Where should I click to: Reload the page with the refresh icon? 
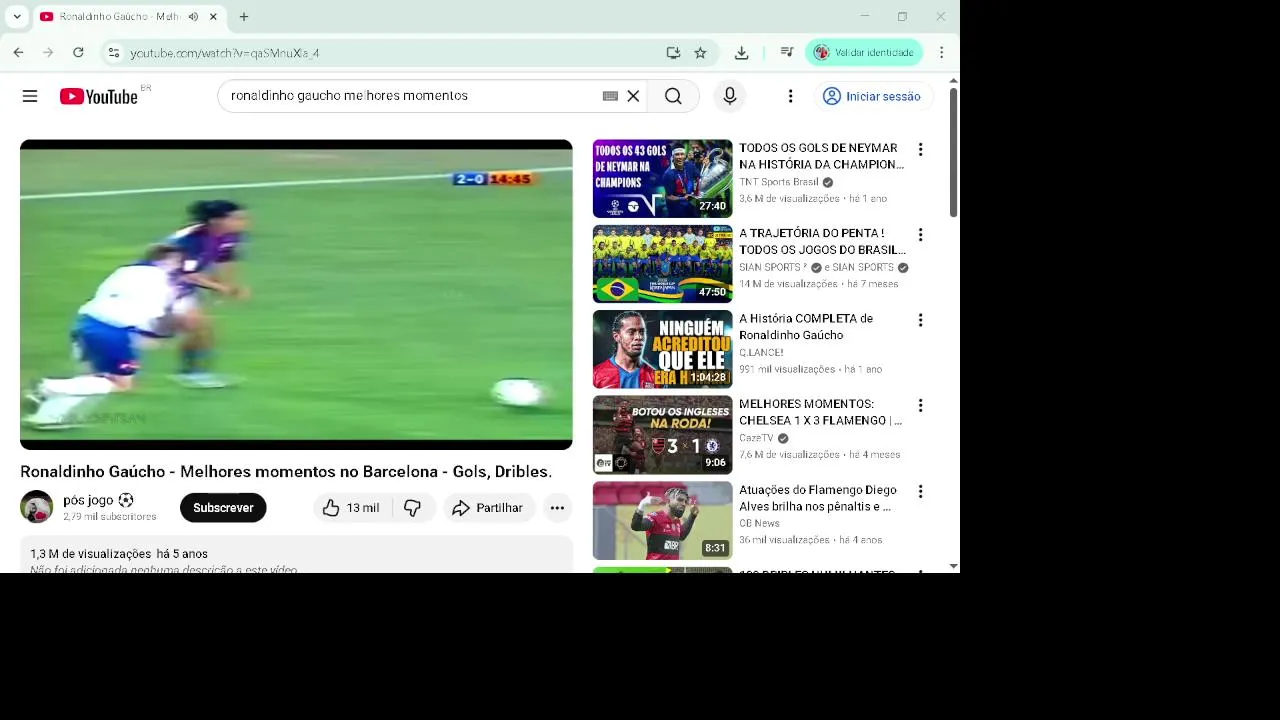[78, 52]
